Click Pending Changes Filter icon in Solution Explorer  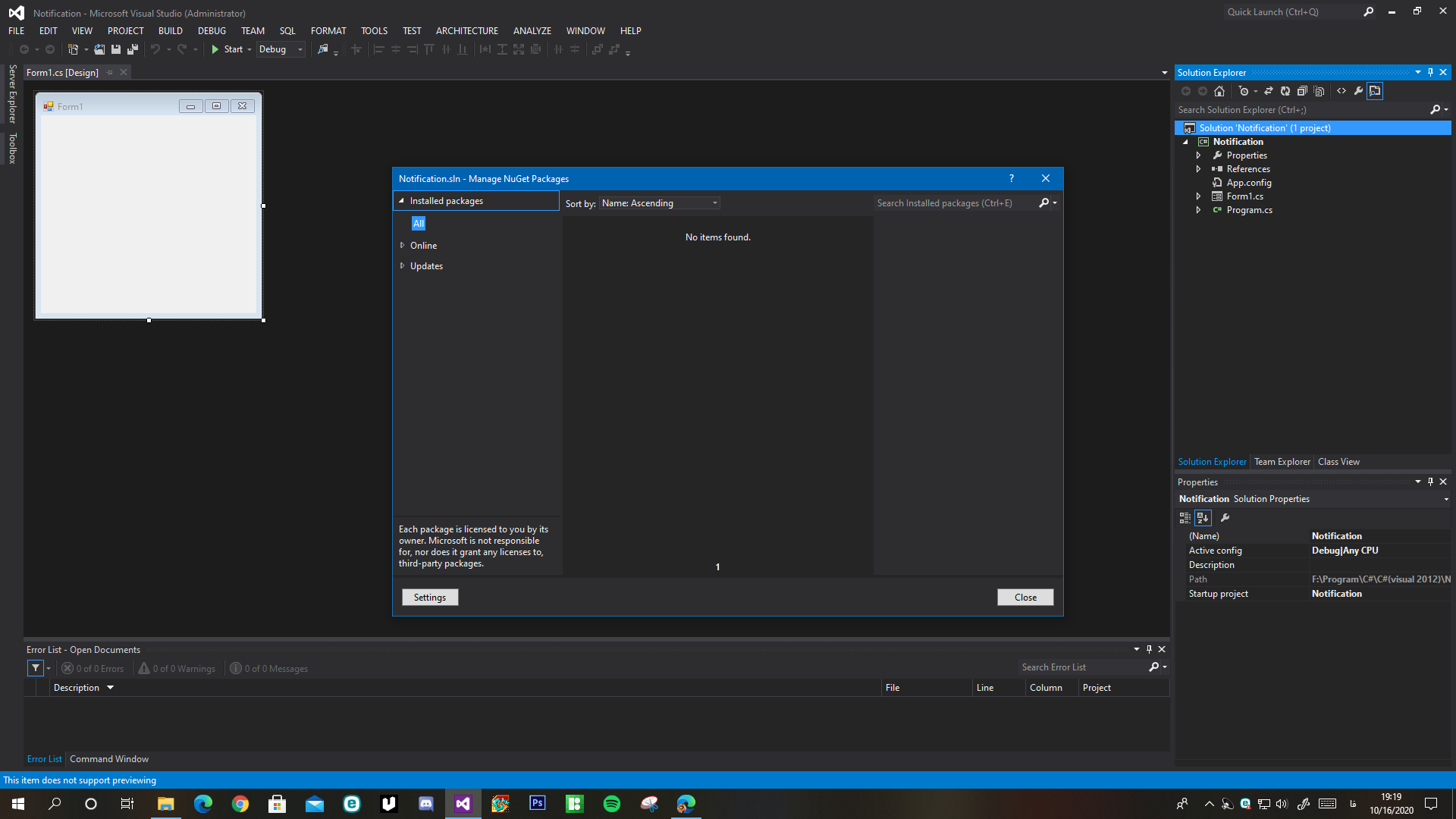tap(1243, 91)
